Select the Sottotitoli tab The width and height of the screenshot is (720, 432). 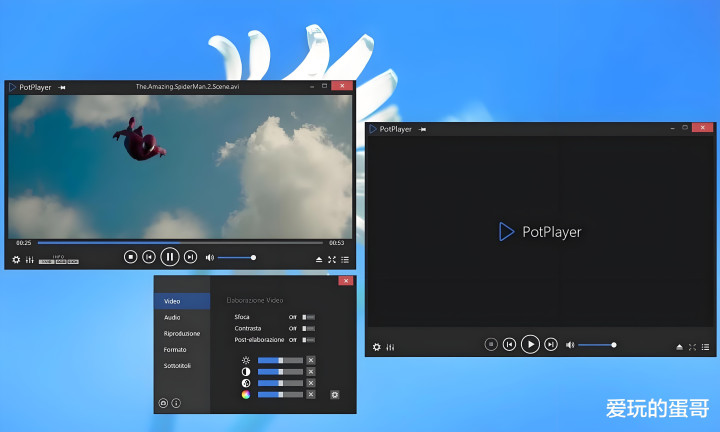(177, 366)
